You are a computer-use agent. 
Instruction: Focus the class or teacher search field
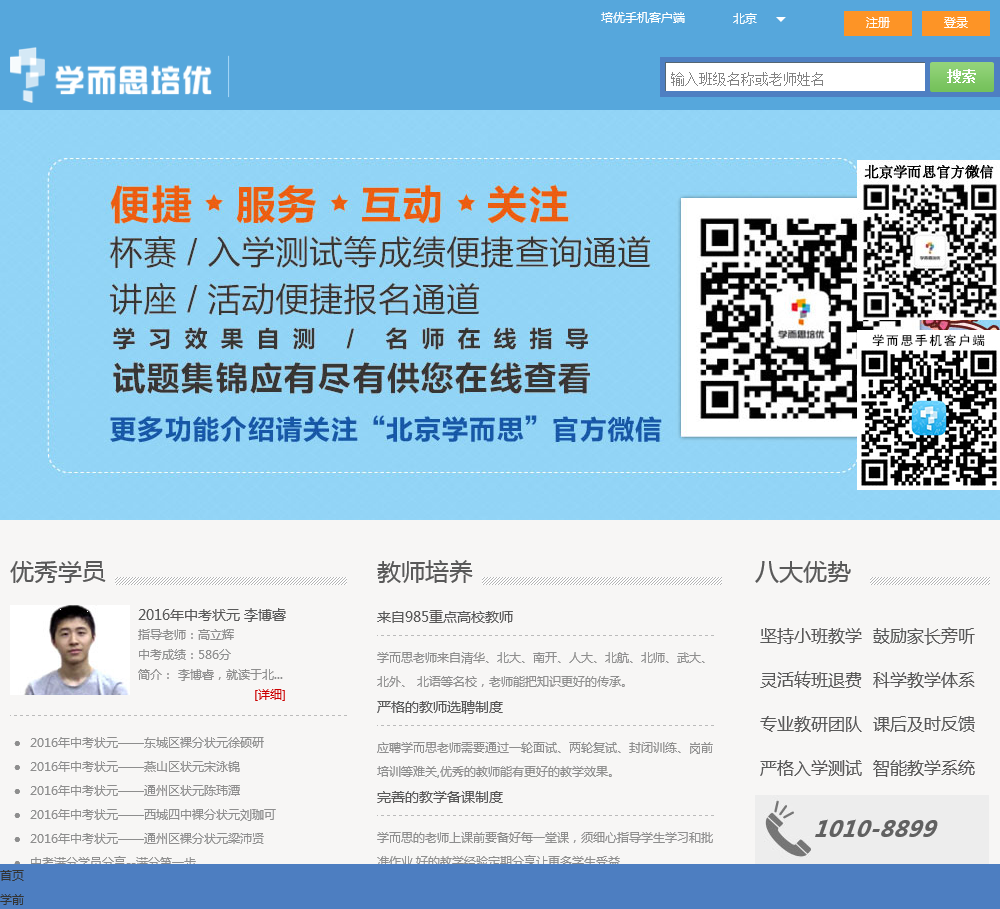coord(795,78)
